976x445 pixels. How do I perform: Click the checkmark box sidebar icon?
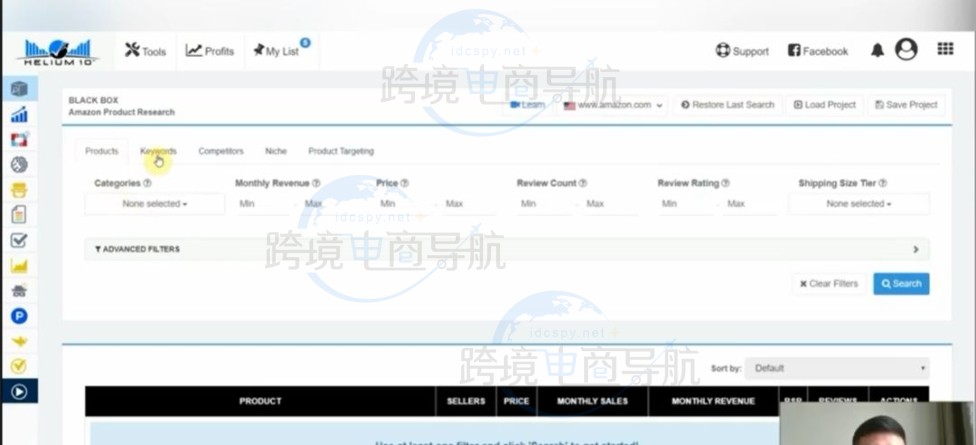click(19, 240)
